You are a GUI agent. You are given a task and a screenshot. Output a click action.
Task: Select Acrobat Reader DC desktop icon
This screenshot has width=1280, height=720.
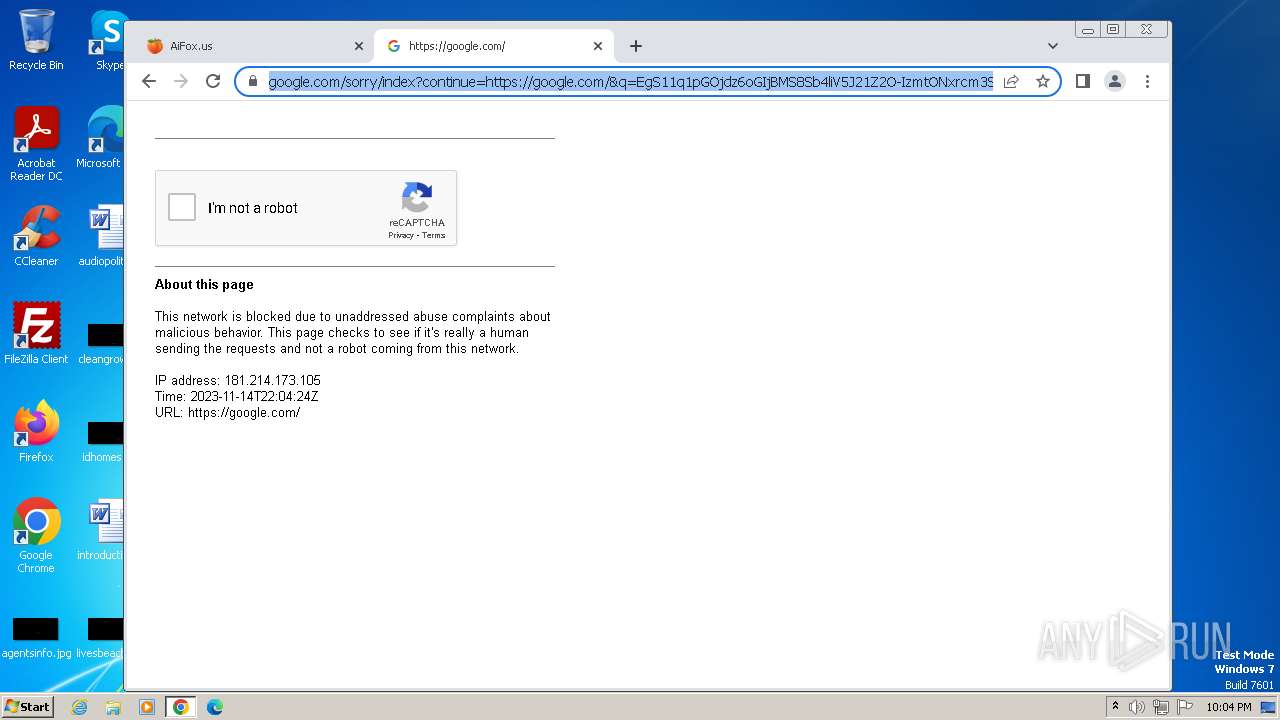36,144
